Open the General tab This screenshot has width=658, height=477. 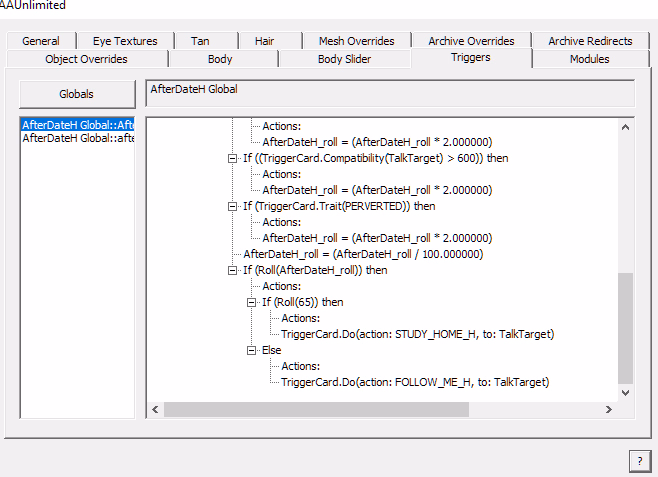click(41, 41)
